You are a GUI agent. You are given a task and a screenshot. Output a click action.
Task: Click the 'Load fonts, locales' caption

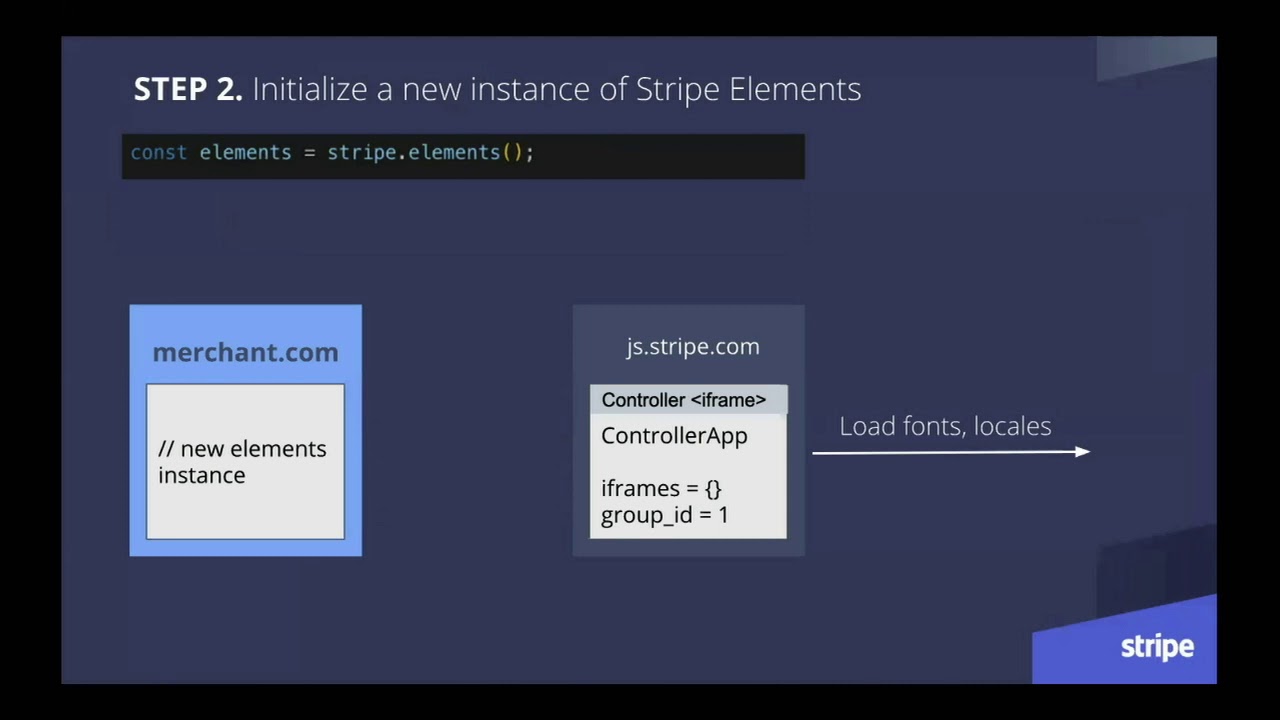click(x=945, y=426)
